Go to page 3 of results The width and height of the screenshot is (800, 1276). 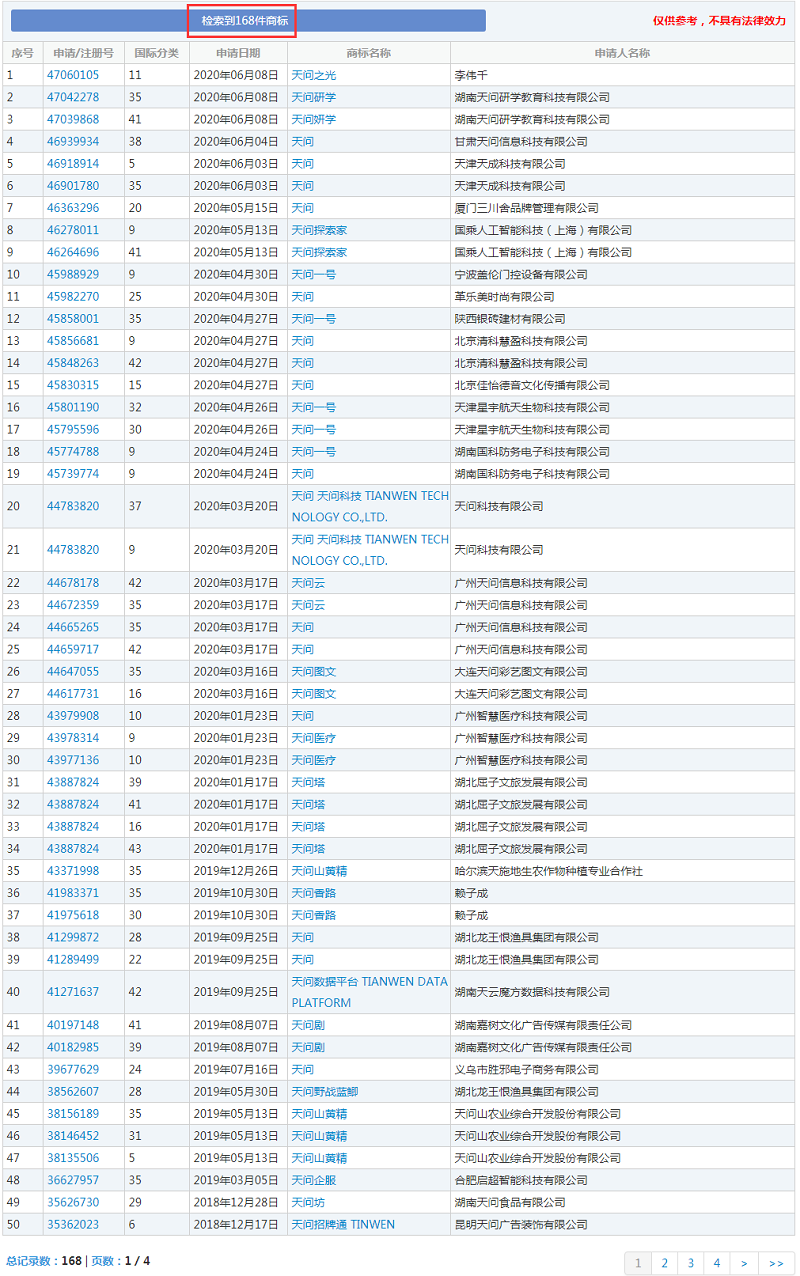coord(690,1263)
